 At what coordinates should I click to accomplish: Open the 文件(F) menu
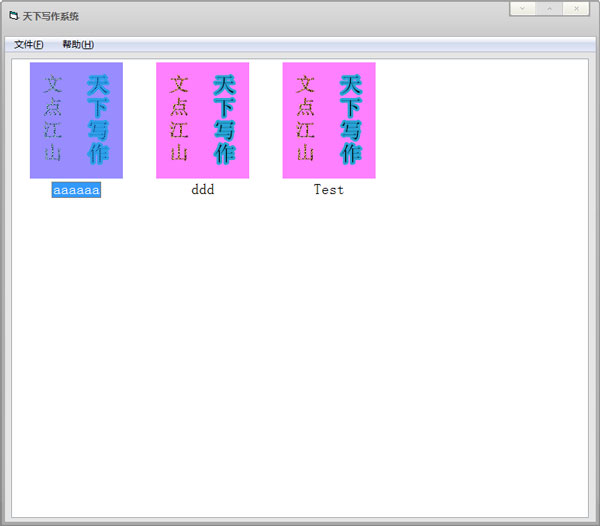tap(29, 44)
